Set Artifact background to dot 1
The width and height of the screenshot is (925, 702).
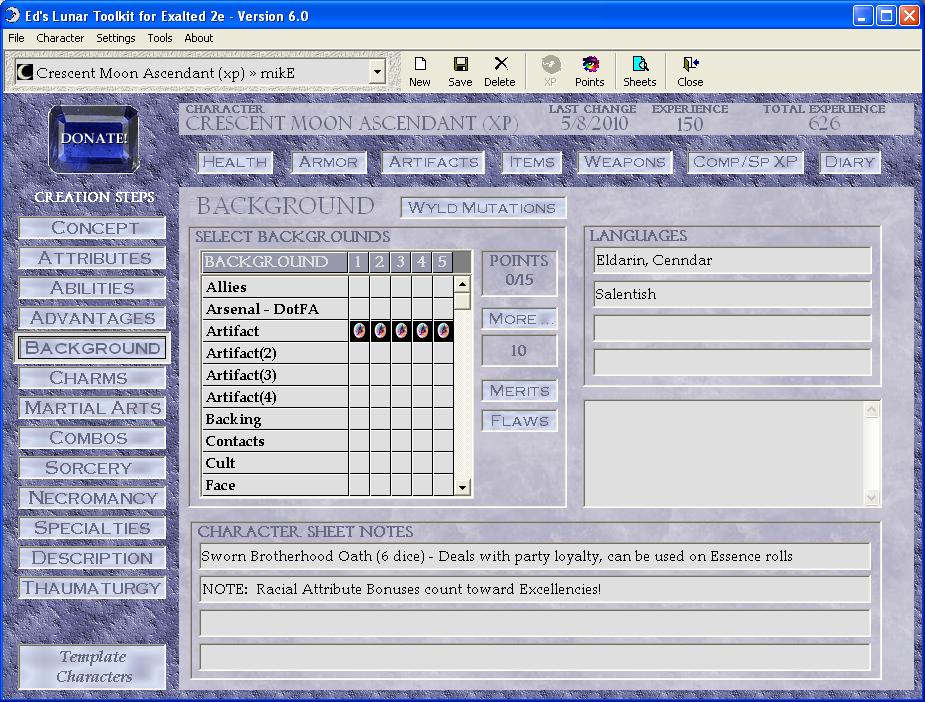pyautogui.click(x=359, y=331)
